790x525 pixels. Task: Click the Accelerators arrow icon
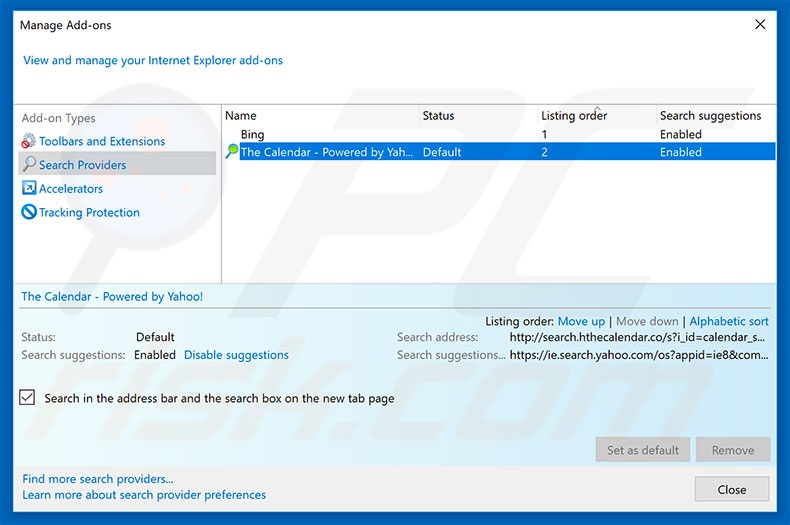coord(29,188)
